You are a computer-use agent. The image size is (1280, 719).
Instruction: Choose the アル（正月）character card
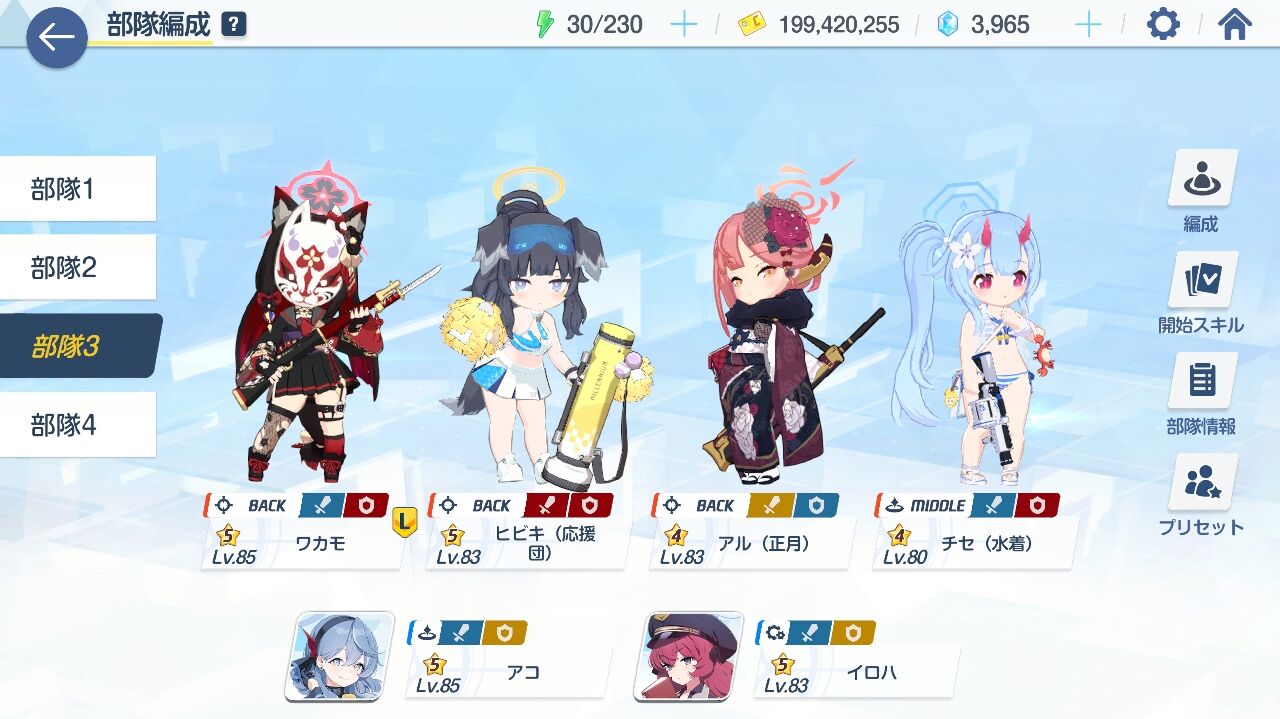coord(753,532)
